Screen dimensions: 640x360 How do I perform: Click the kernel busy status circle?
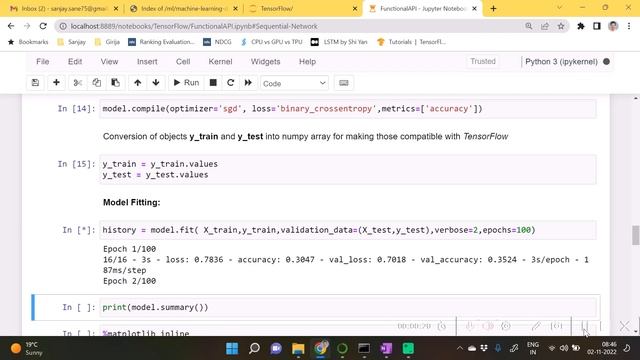(607, 62)
